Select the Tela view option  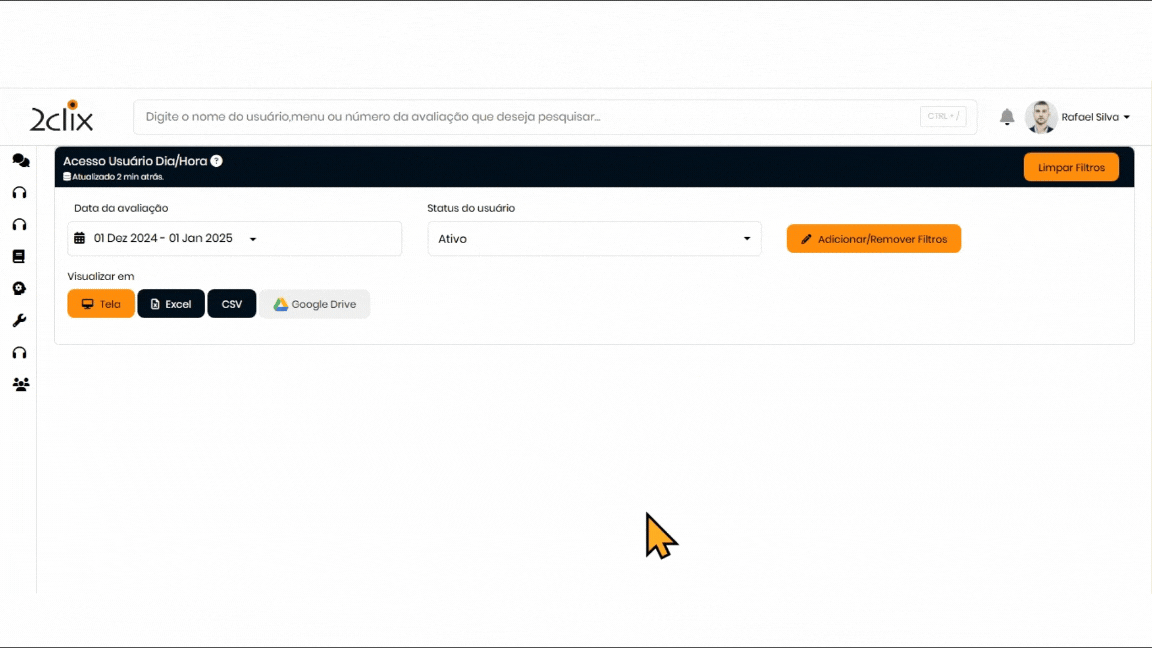(101, 304)
